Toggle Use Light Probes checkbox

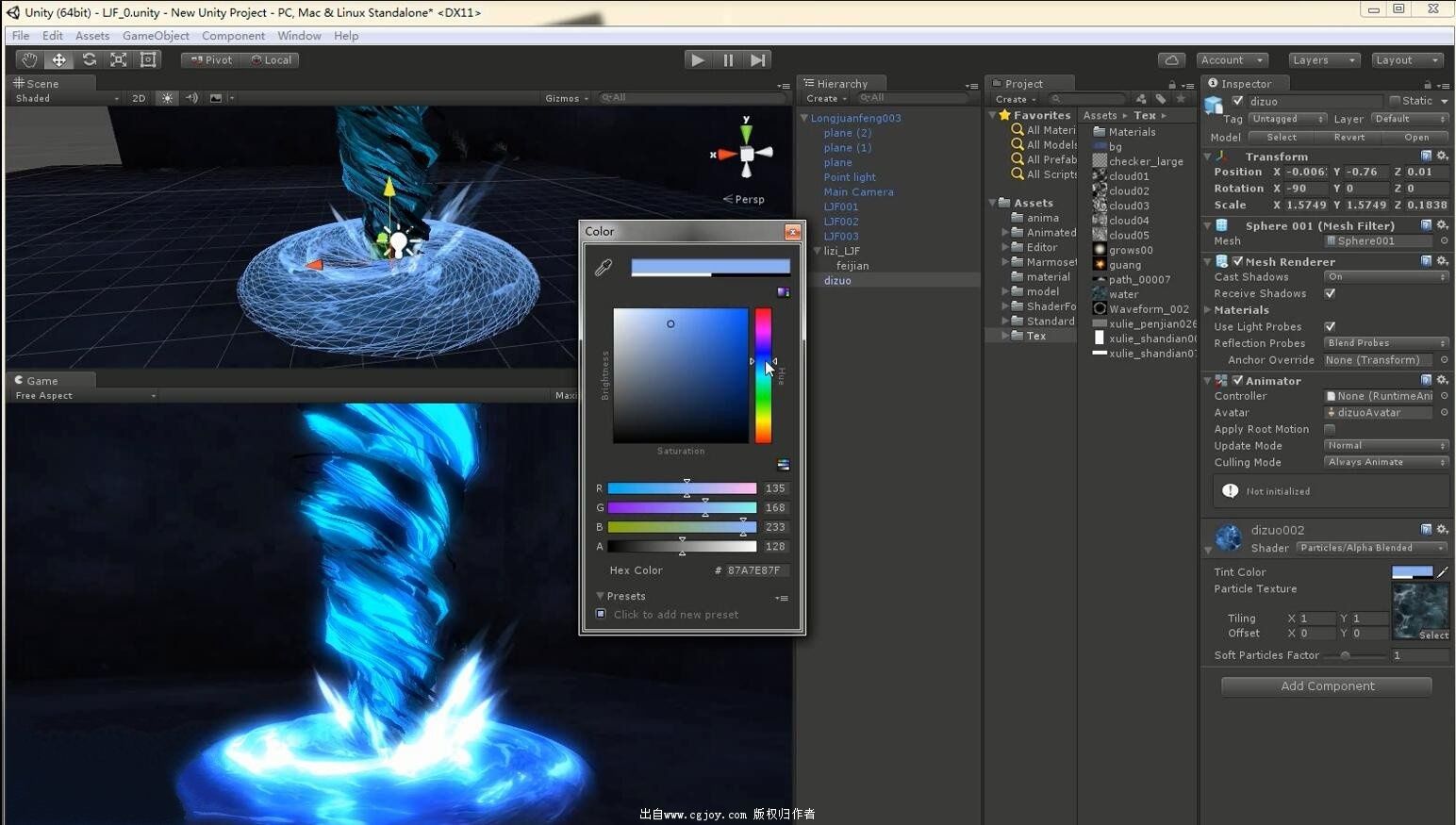click(1330, 326)
